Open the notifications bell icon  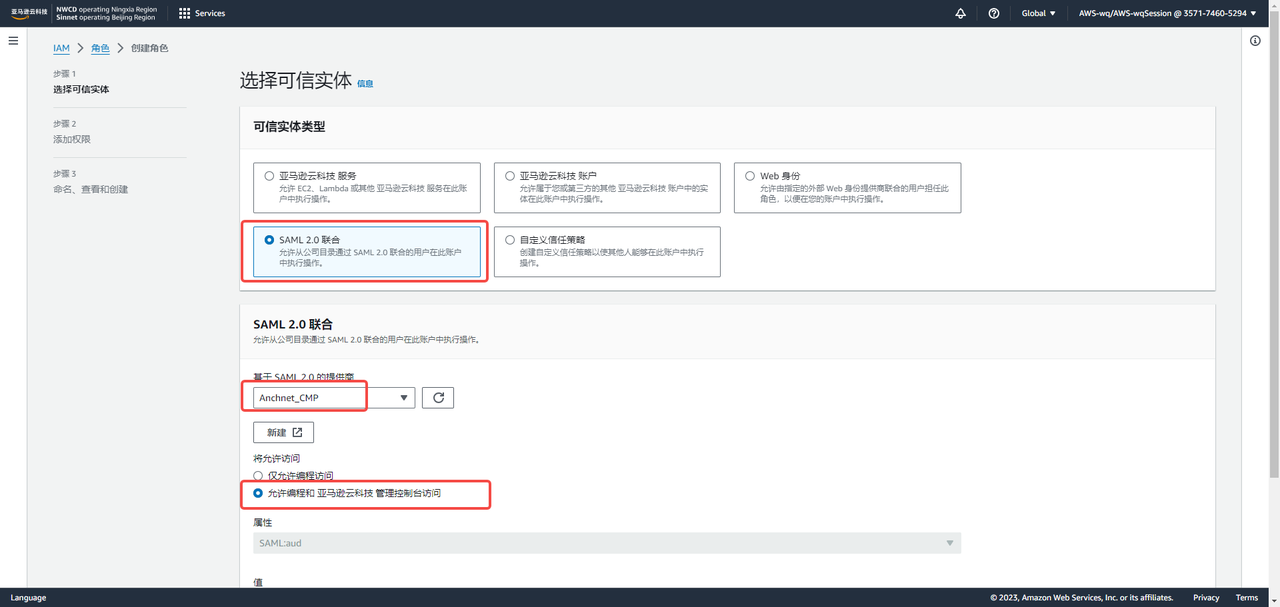tap(960, 14)
